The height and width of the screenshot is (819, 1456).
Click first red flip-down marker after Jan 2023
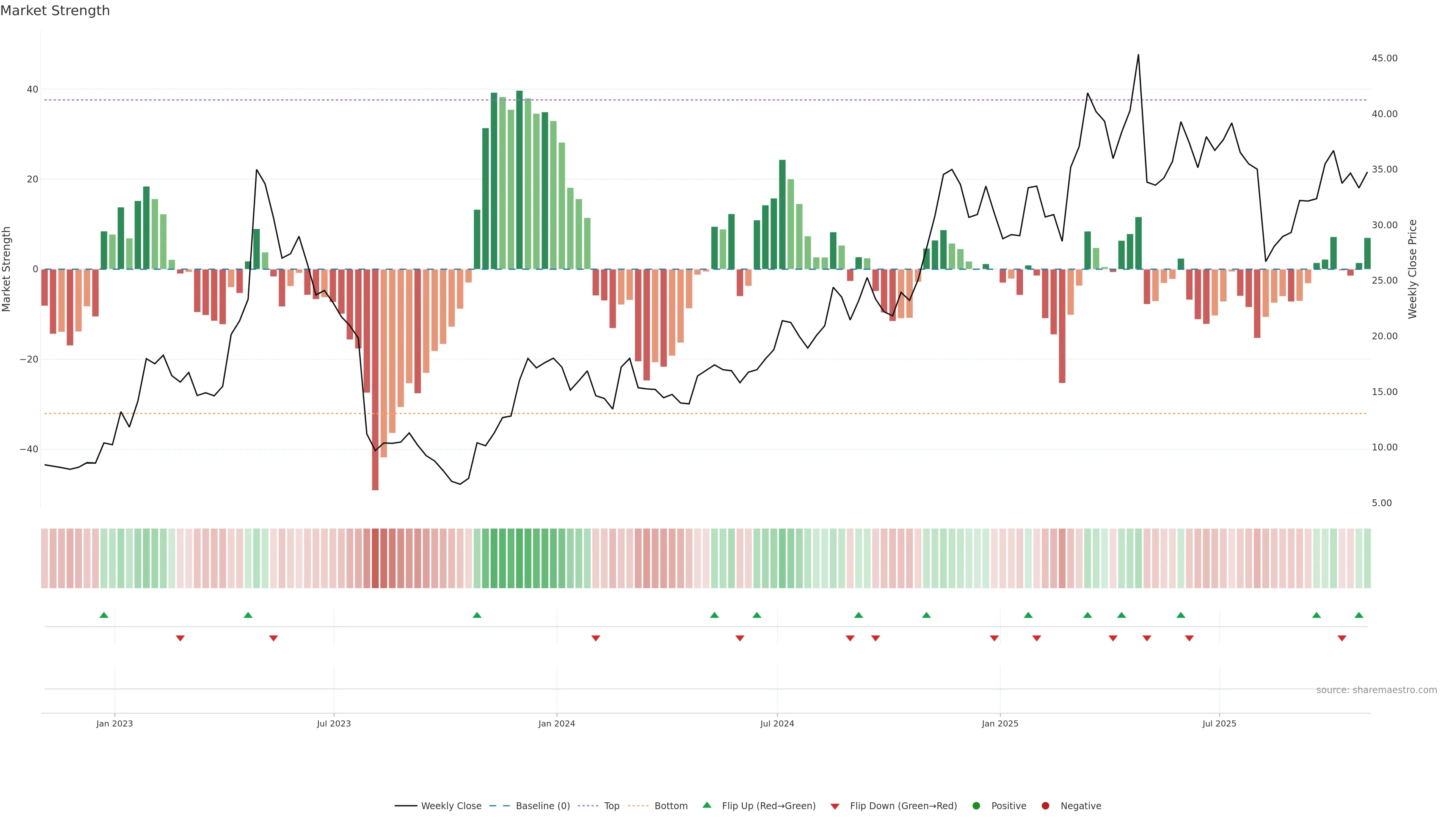click(x=180, y=638)
